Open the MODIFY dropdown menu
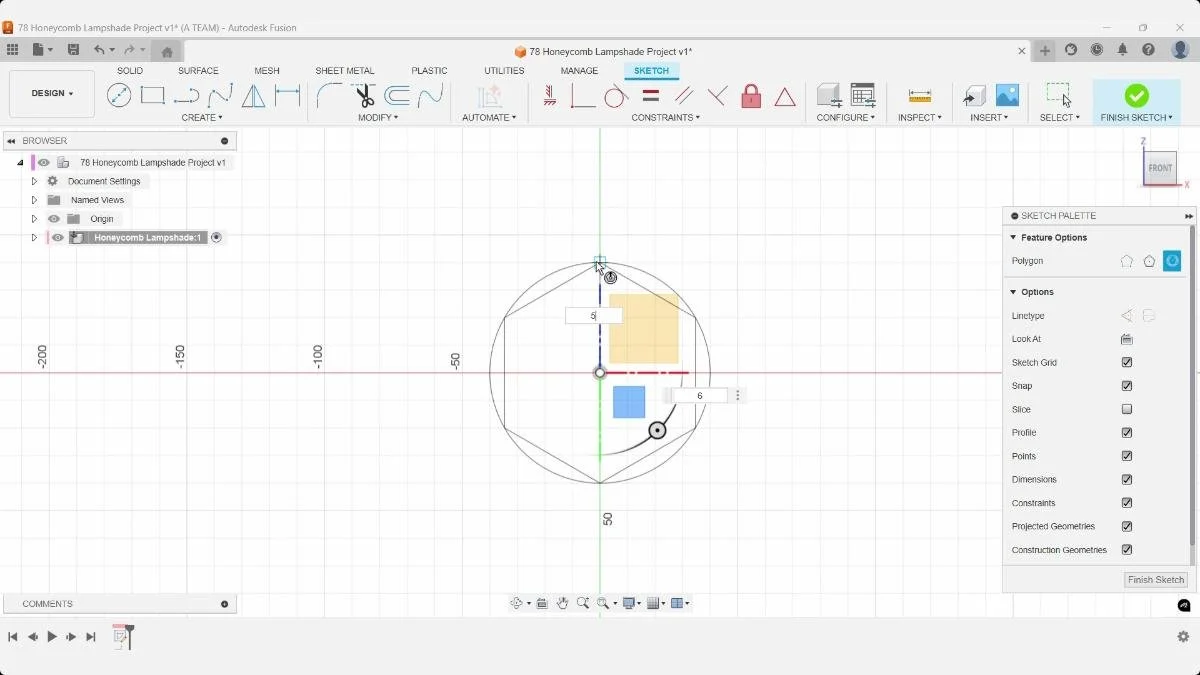This screenshot has width=1200, height=675. [378, 118]
